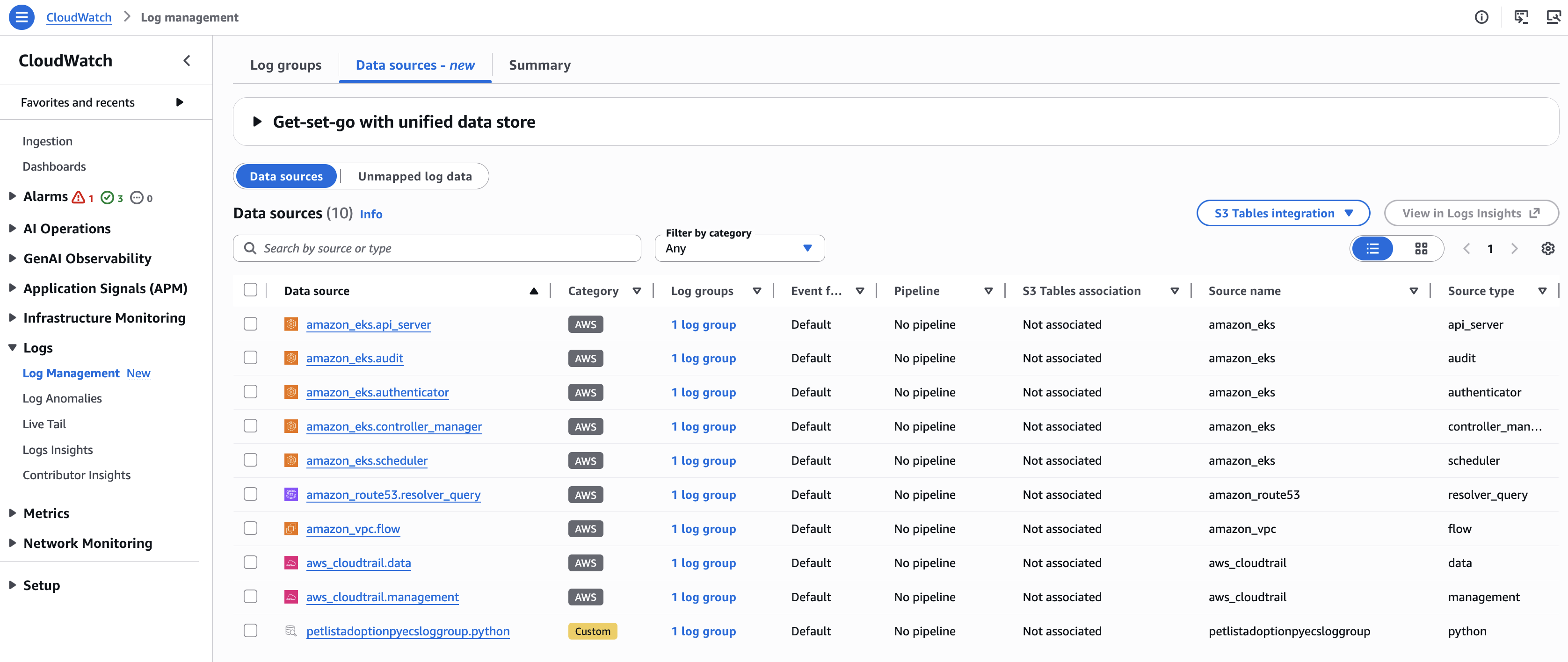Open the CloudShell terminal icon

[1521, 17]
